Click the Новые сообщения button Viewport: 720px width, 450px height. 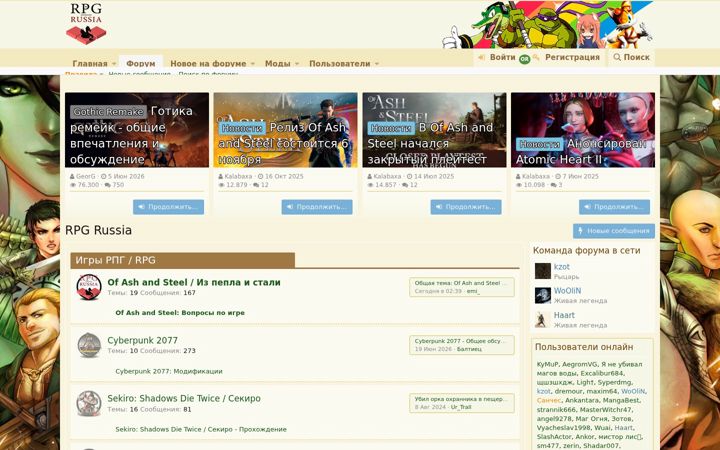click(x=614, y=231)
